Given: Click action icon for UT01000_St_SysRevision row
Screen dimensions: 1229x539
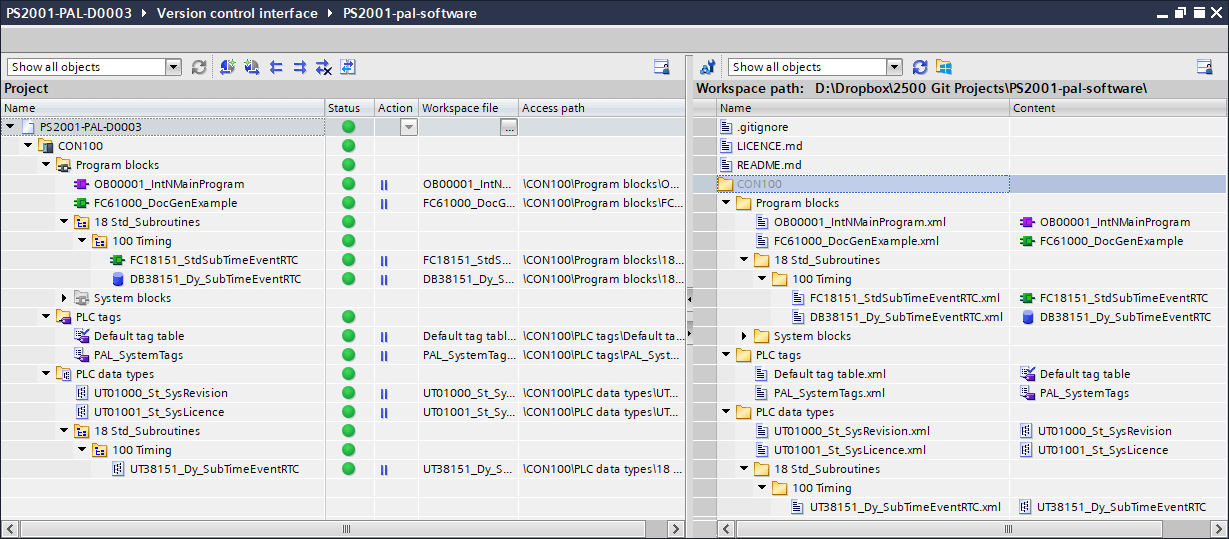Looking at the screenshot, I should tap(384, 393).
